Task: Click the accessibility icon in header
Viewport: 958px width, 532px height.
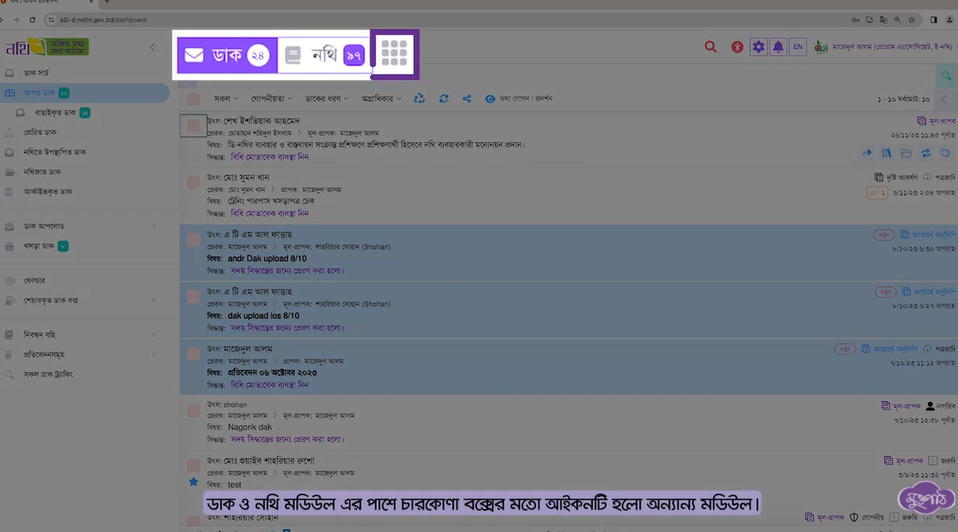Action: pyautogui.click(x=738, y=47)
